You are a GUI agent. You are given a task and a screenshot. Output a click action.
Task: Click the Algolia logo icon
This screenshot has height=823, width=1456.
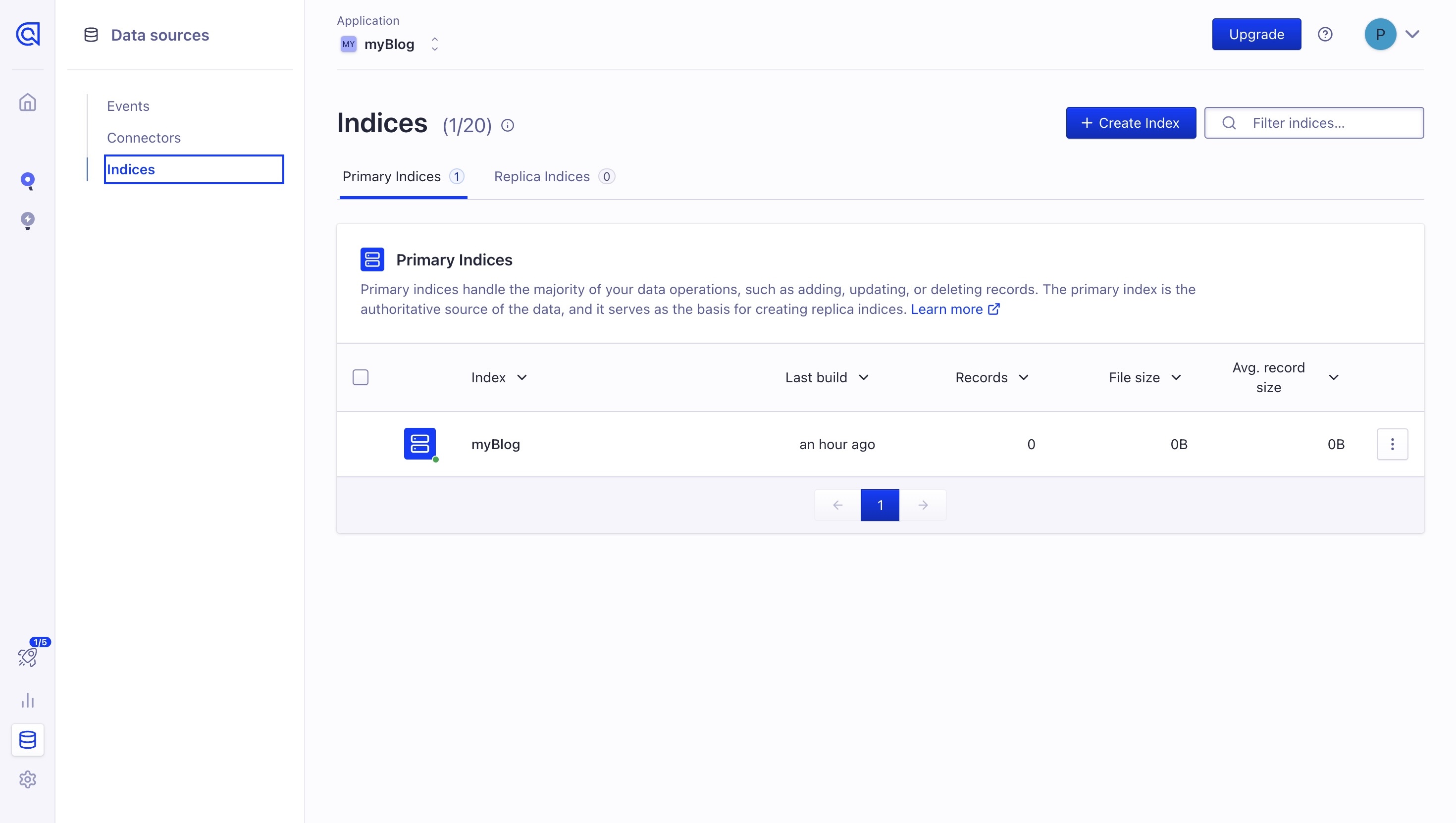pos(28,34)
